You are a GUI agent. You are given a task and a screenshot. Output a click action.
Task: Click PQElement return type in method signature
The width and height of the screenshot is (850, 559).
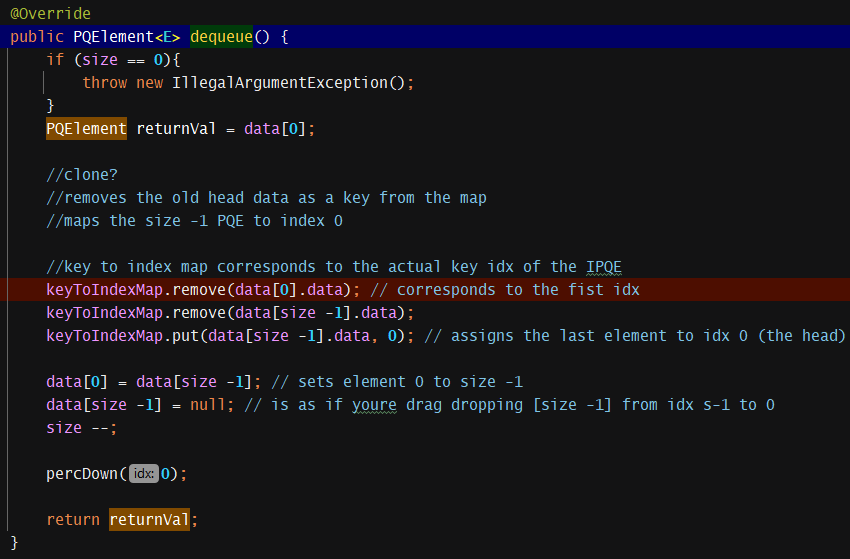coord(109,37)
